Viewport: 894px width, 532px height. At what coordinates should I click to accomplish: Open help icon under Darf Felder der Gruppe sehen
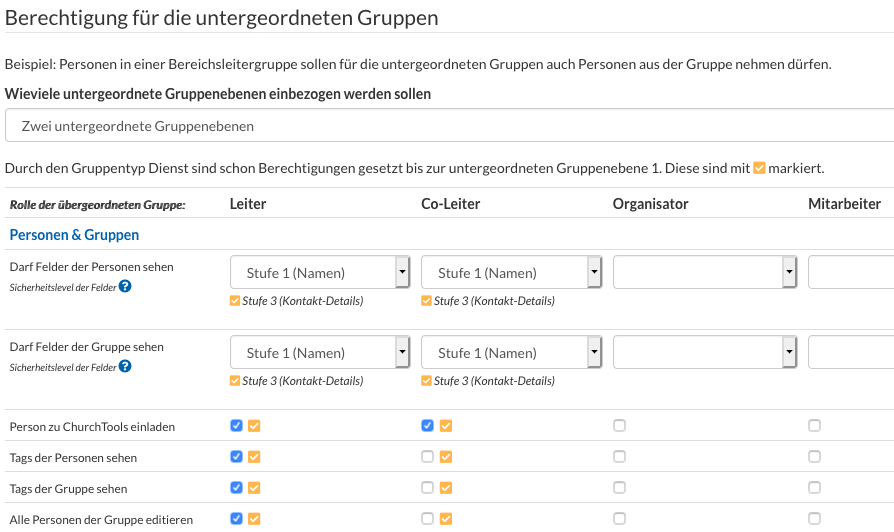click(x=125, y=366)
